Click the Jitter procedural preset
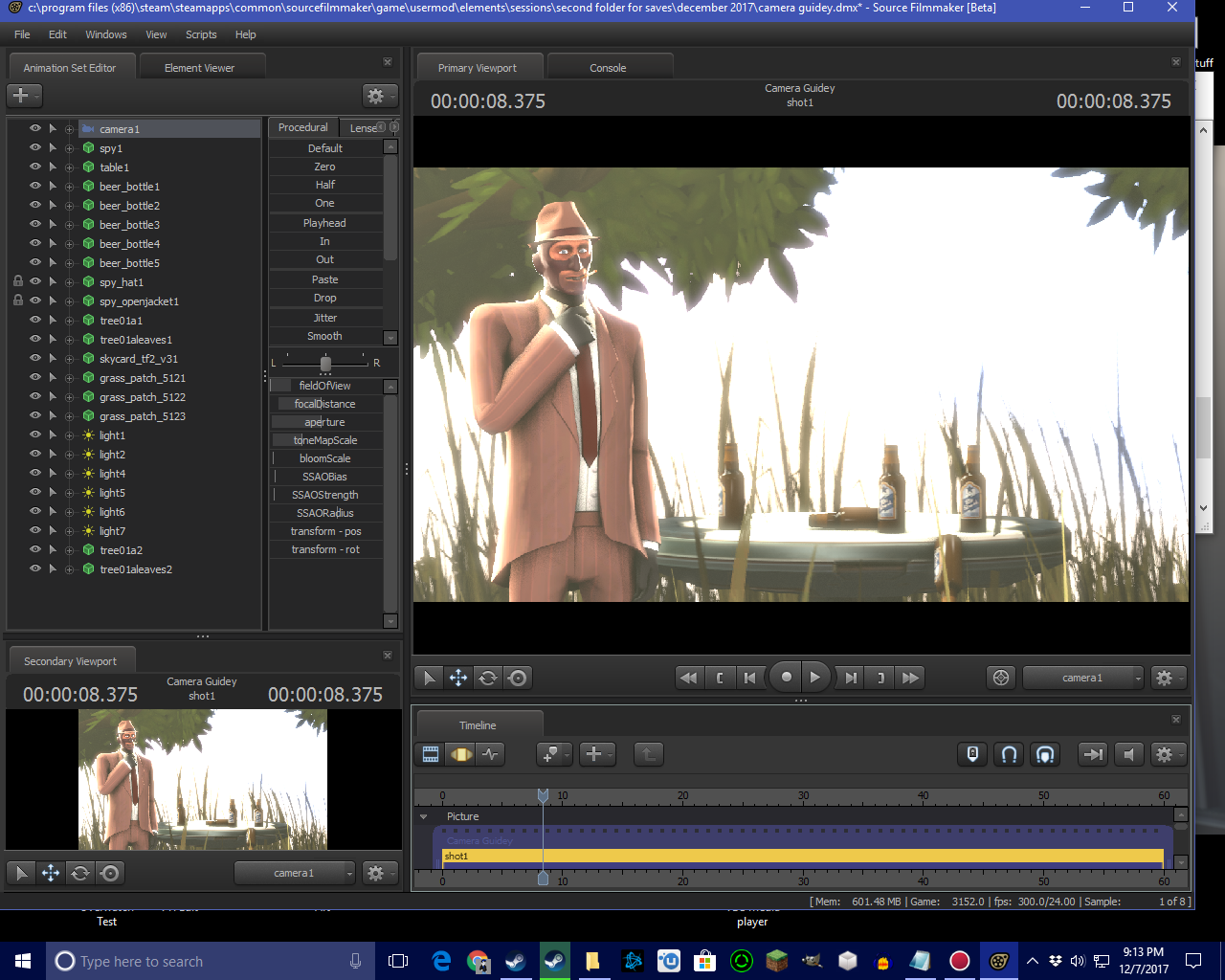 (x=325, y=318)
